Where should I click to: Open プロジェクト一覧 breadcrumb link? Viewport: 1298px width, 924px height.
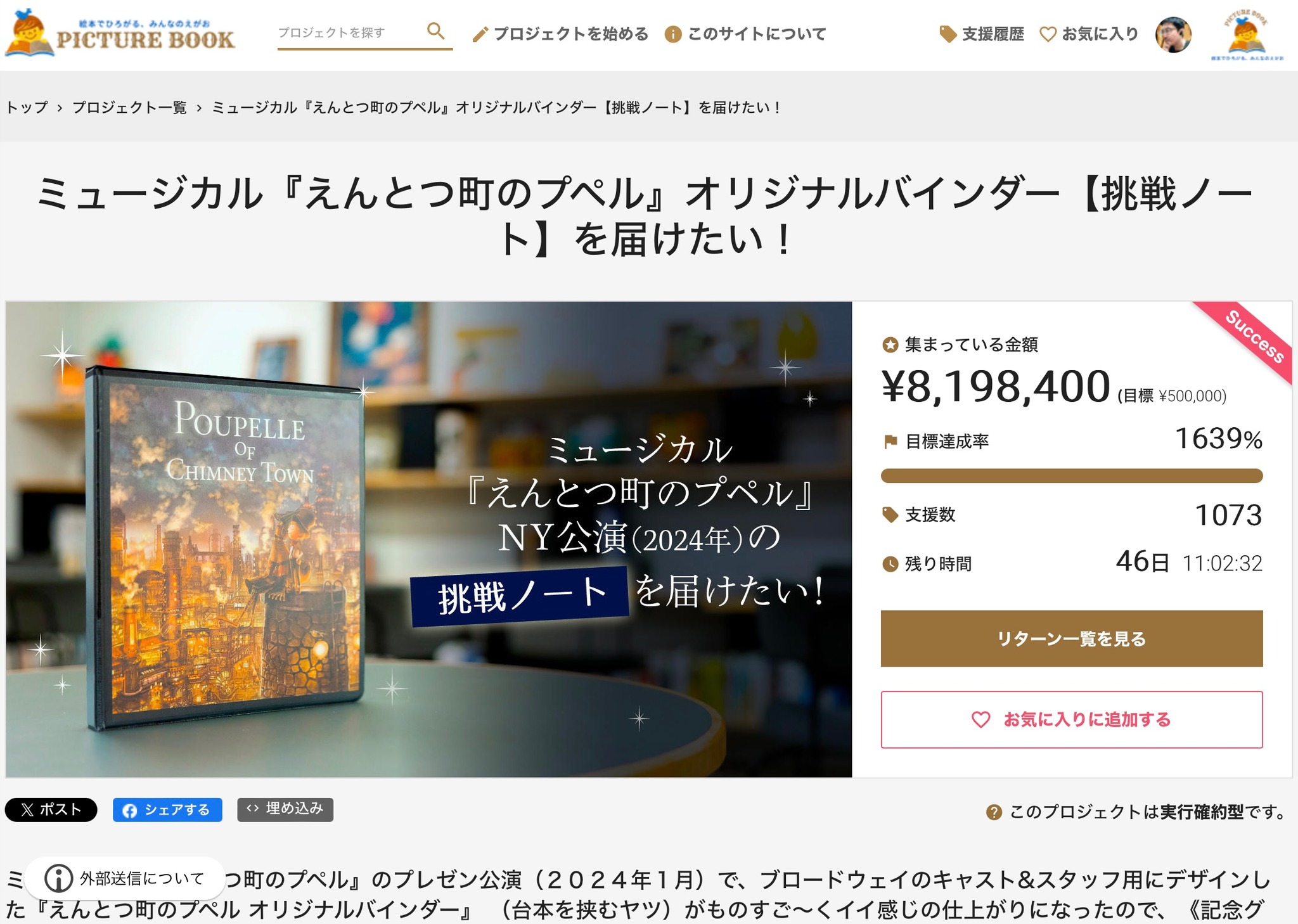pyautogui.click(x=129, y=107)
